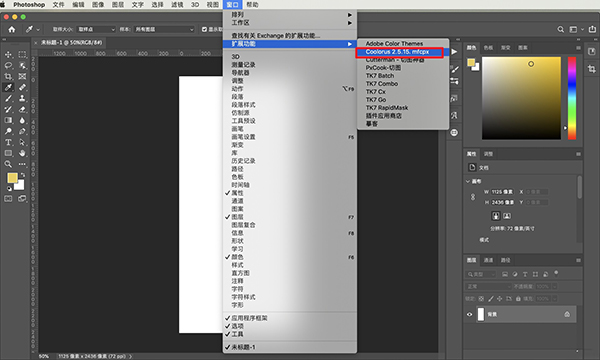The width and height of the screenshot is (600, 360).
Task: Click landscape canvas orientation button
Action: point(507,216)
